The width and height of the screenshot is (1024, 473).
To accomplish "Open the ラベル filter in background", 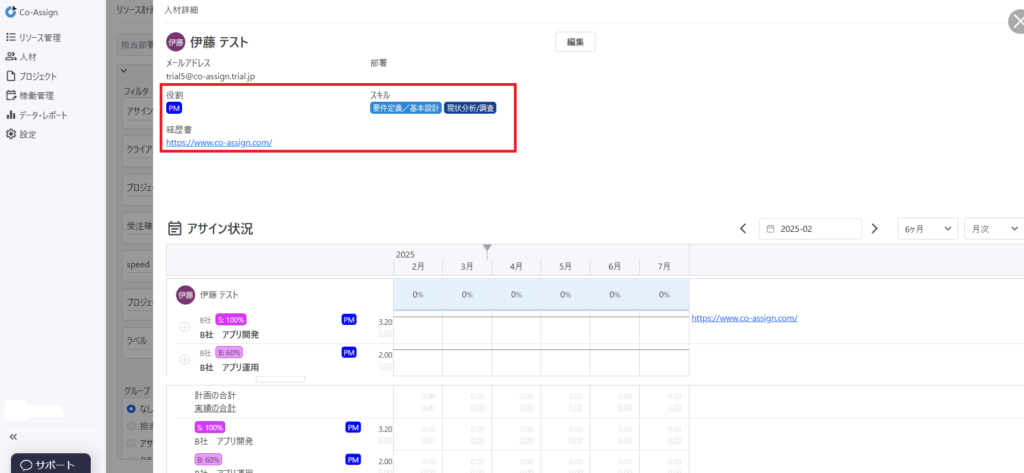I will tap(138, 340).
